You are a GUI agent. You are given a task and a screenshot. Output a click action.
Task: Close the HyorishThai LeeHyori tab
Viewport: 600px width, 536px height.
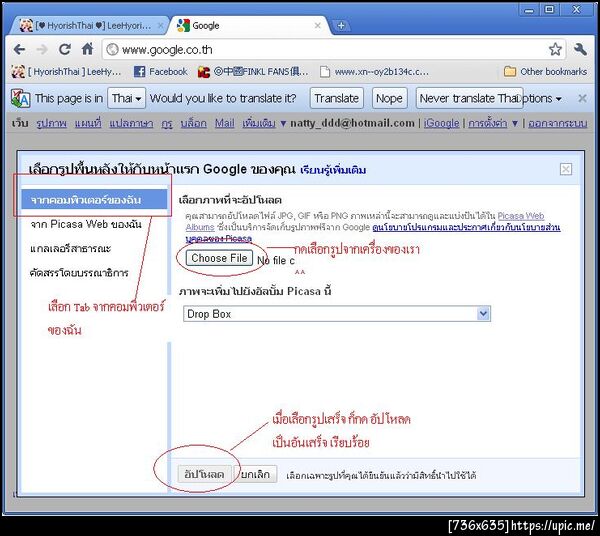[x=161, y=26]
